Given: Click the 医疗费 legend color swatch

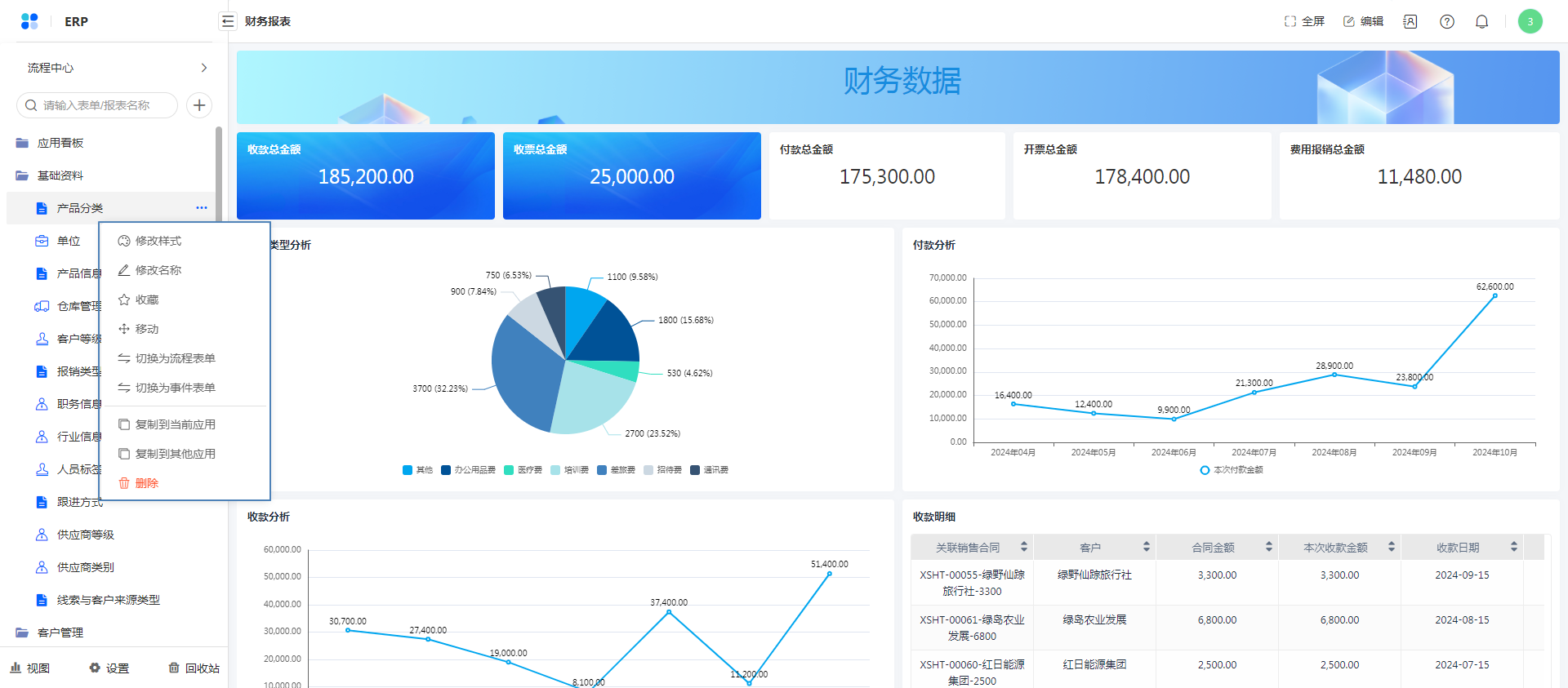Looking at the screenshot, I should 509,470.
